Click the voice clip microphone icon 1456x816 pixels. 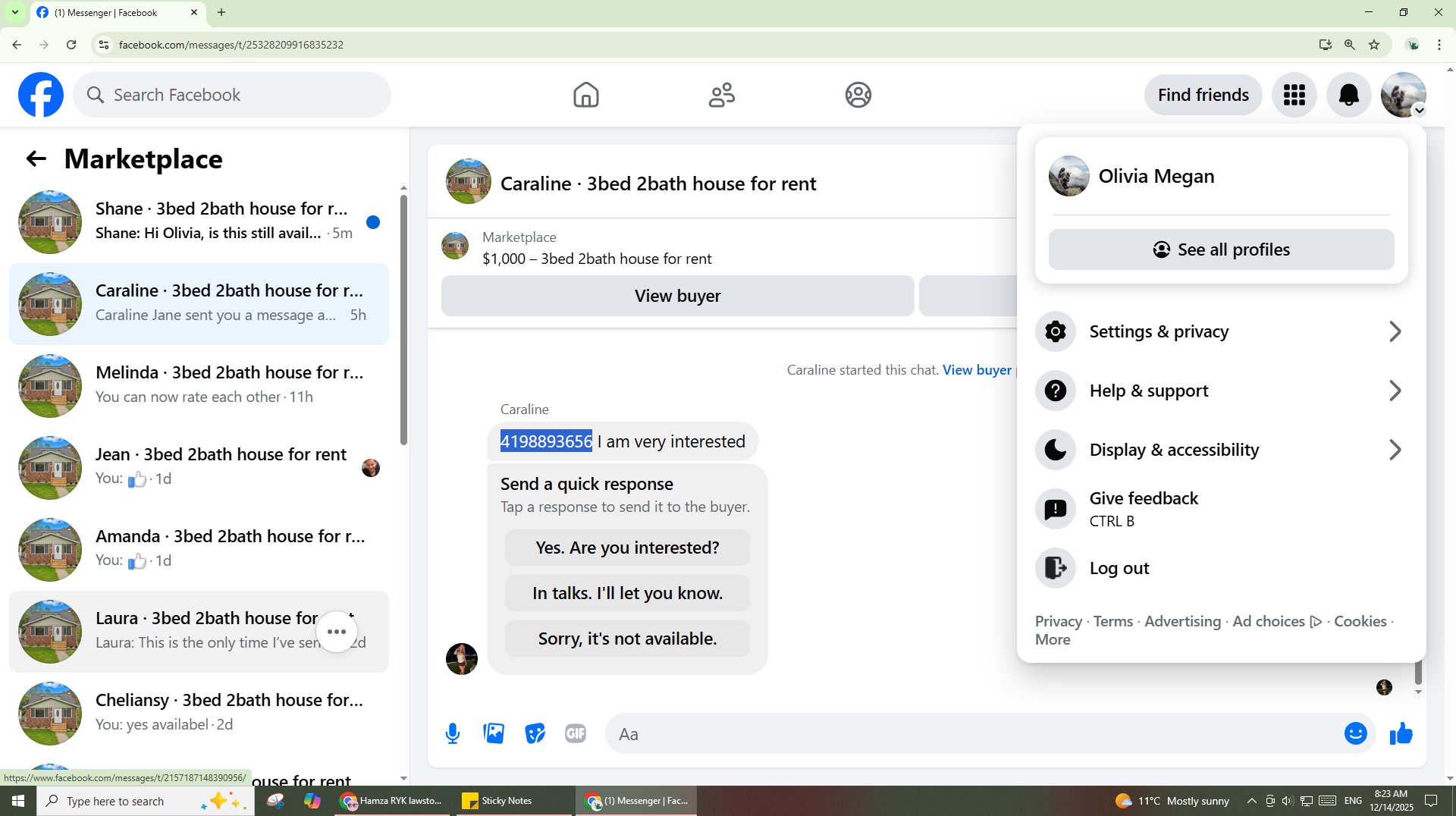pyautogui.click(x=453, y=733)
